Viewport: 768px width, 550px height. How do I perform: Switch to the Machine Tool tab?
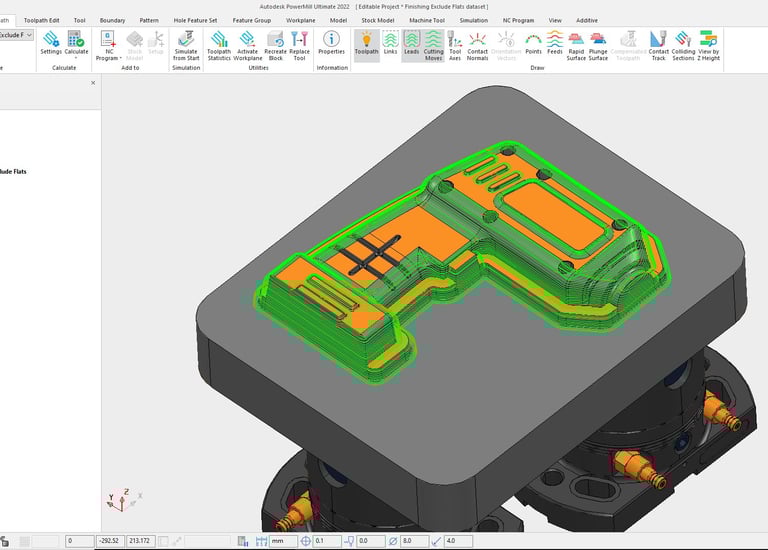(427, 21)
